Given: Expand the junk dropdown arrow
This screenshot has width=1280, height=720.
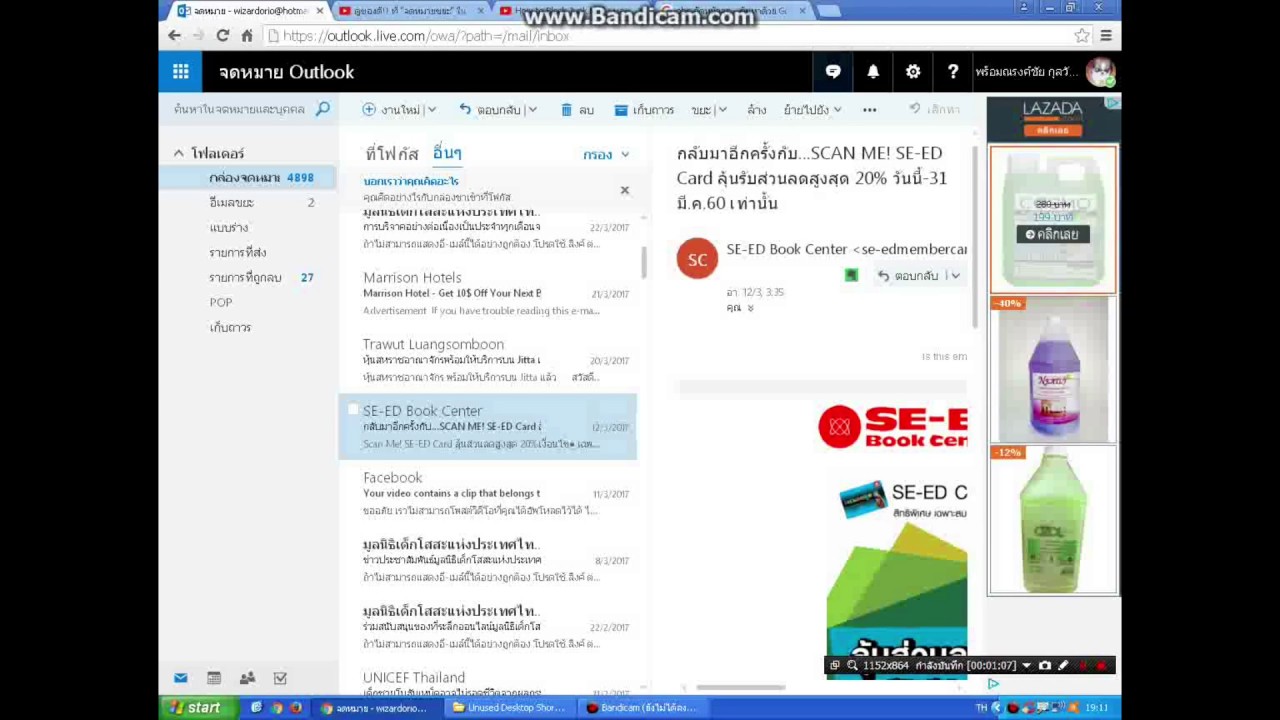Looking at the screenshot, I should (721, 110).
